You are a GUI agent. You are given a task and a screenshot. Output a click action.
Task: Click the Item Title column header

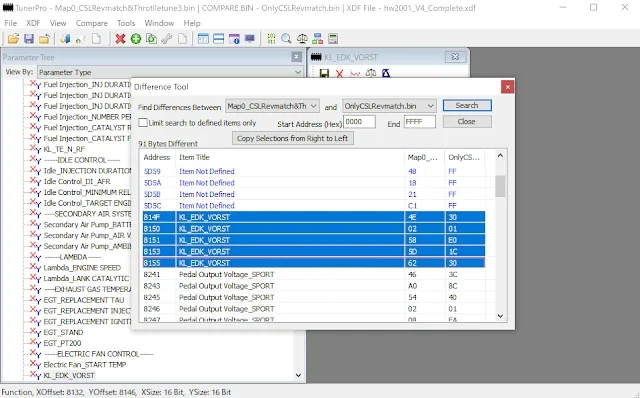[290, 157]
